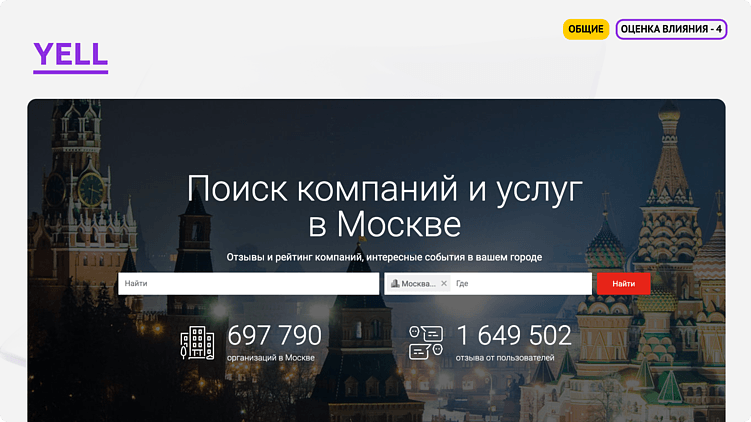Click the ОЦЕНКА ВЛИЯНИЯ - 4 badge
This screenshot has height=422, width=751.
click(671, 29)
